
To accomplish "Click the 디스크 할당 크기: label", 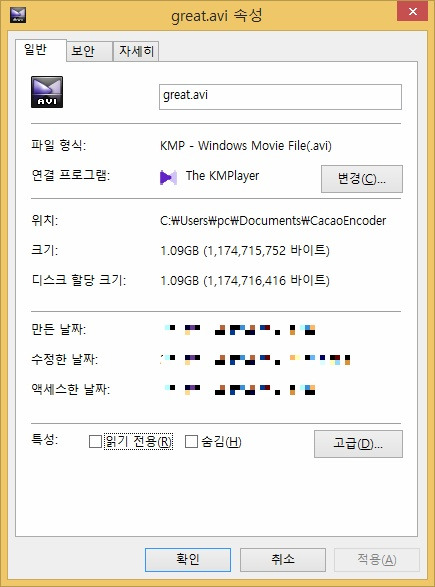I will pos(79,280).
